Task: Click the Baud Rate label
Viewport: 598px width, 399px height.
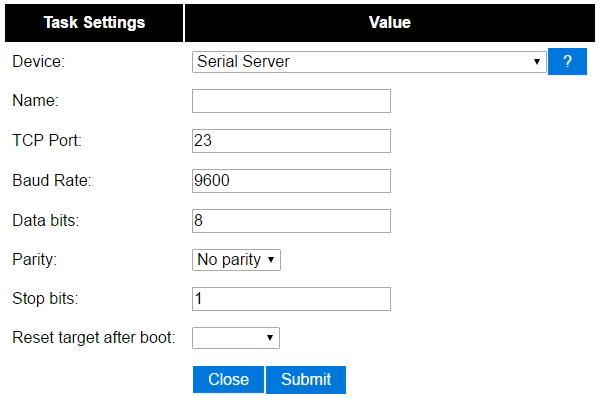Action: (52, 180)
